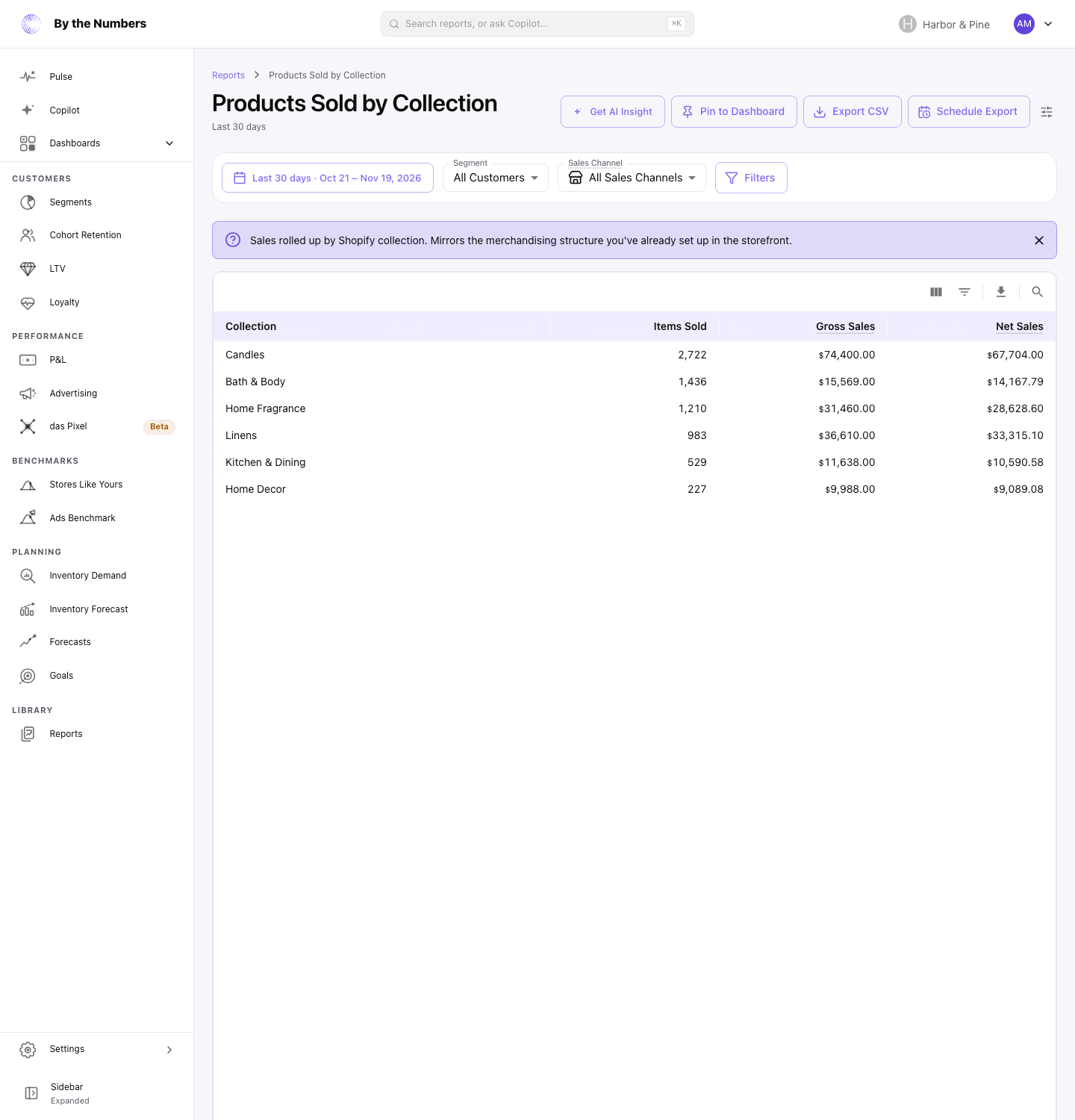Select the Candles collection row
Viewport: 1075px width, 1120px height.
(x=635, y=355)
